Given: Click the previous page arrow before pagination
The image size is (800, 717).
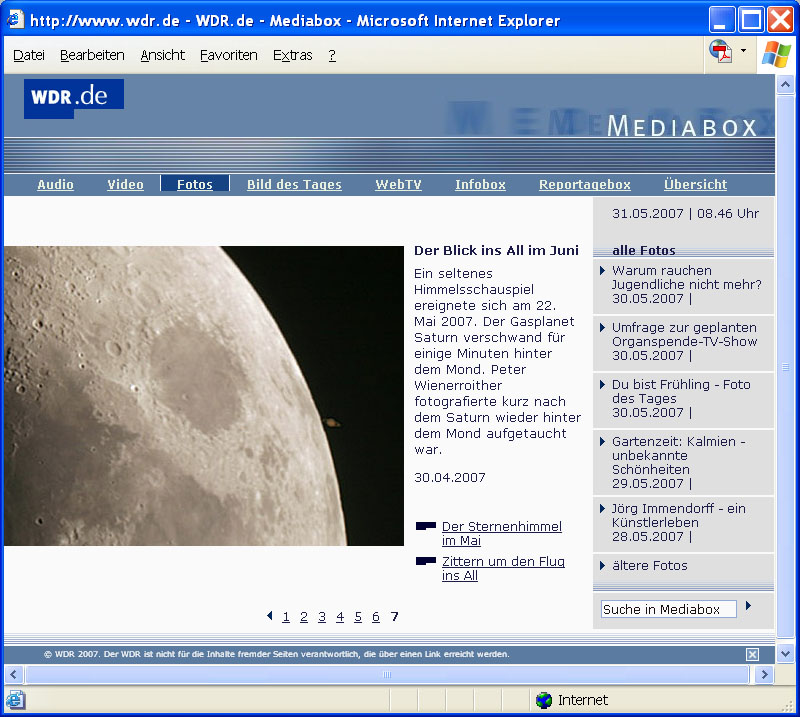Looking at the screenshot, I should coord(269,615).
